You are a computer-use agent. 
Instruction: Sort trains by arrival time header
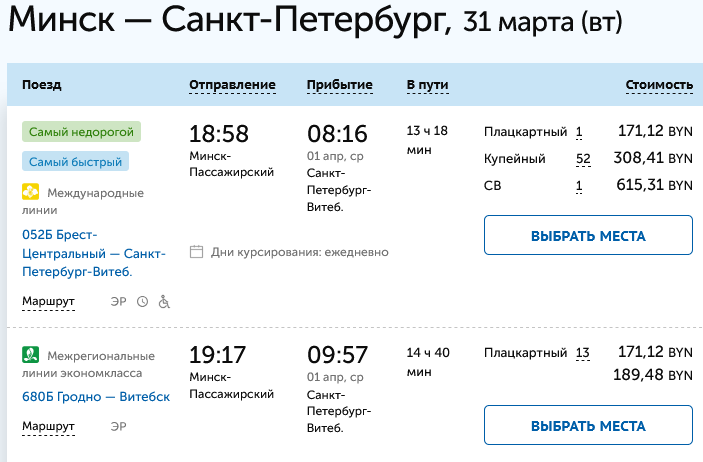(x=339, y=85)
